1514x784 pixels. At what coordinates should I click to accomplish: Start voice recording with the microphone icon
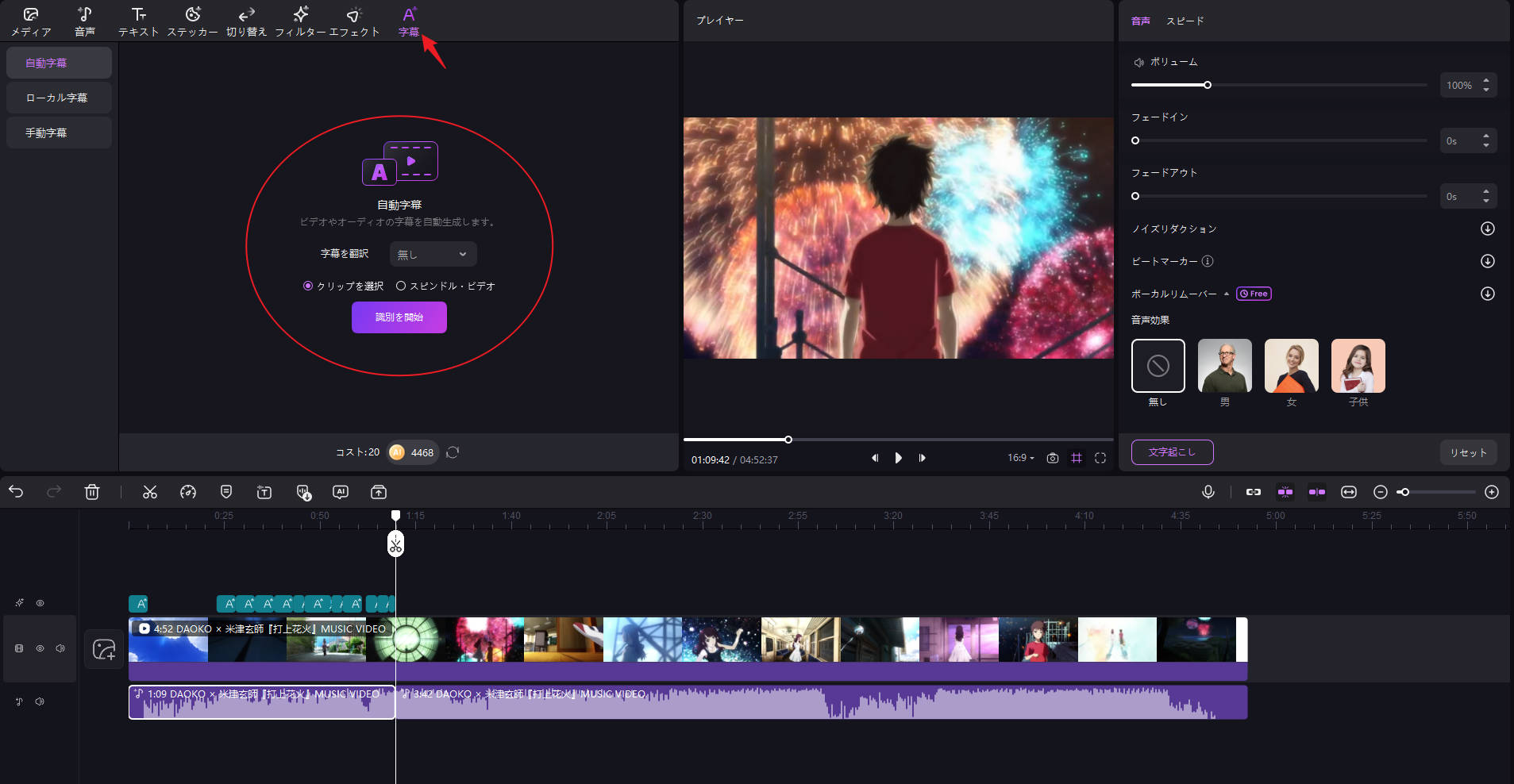[x=1208, y=492]
